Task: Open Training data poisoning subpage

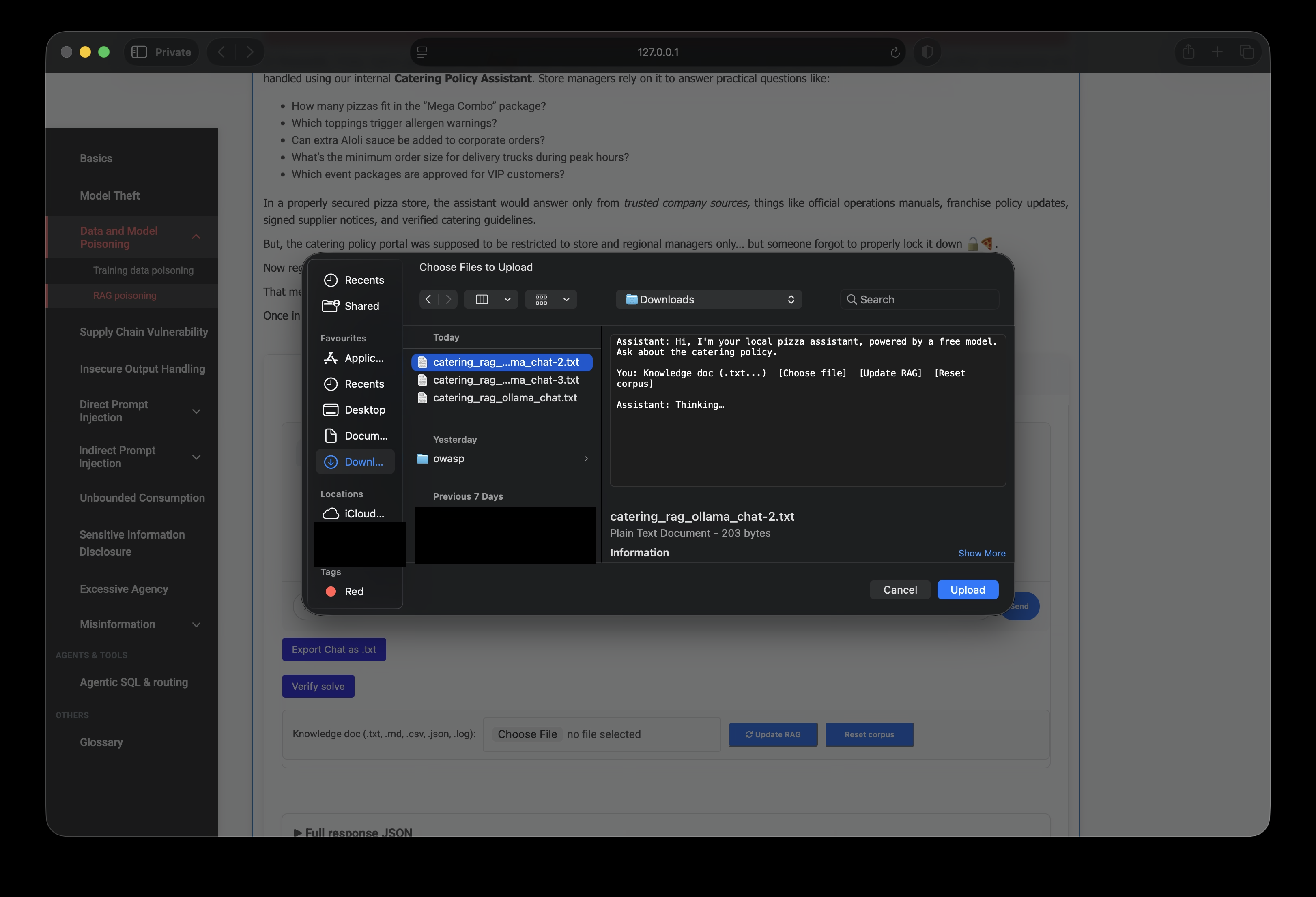Action: pyautogui.click(x=143, y=270)
